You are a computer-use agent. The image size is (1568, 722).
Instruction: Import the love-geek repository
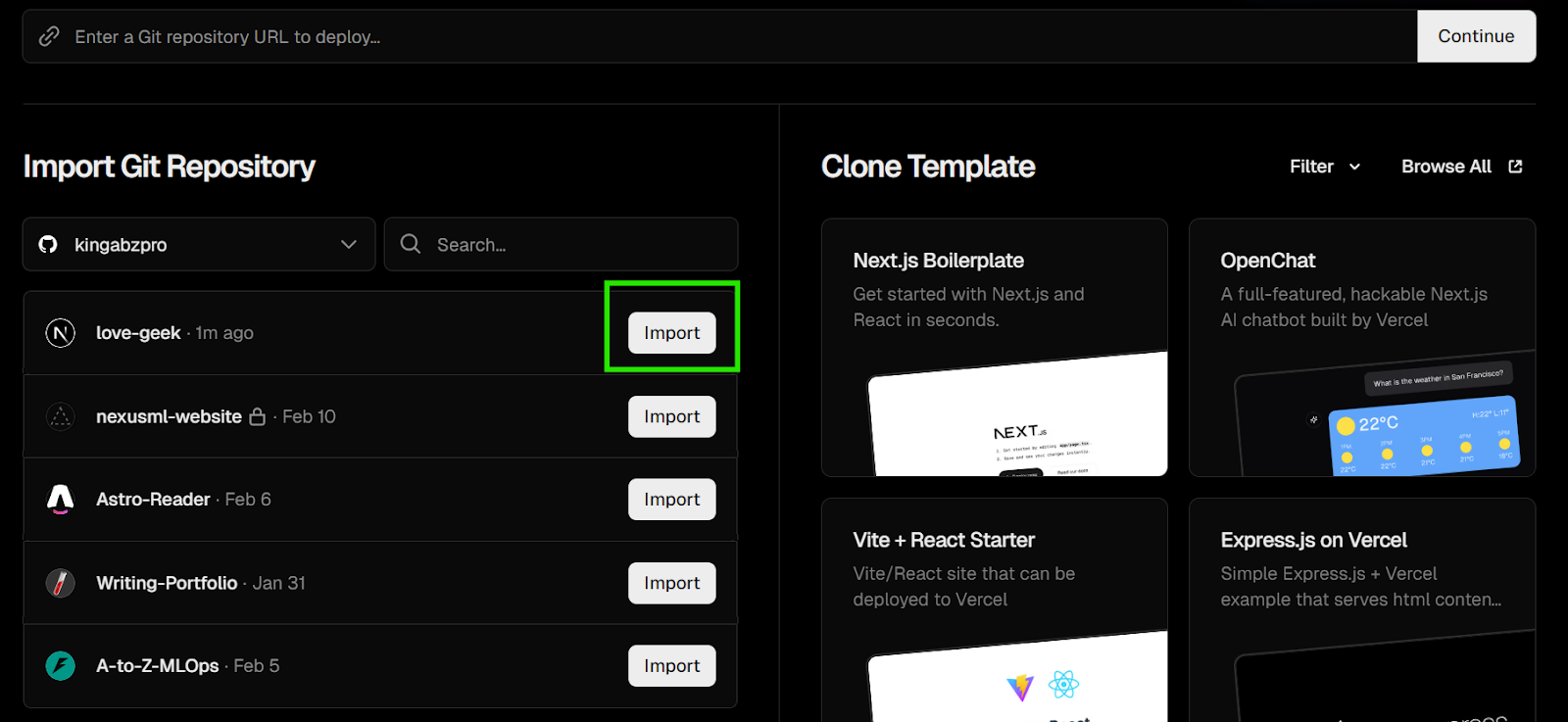click(672, 333)
